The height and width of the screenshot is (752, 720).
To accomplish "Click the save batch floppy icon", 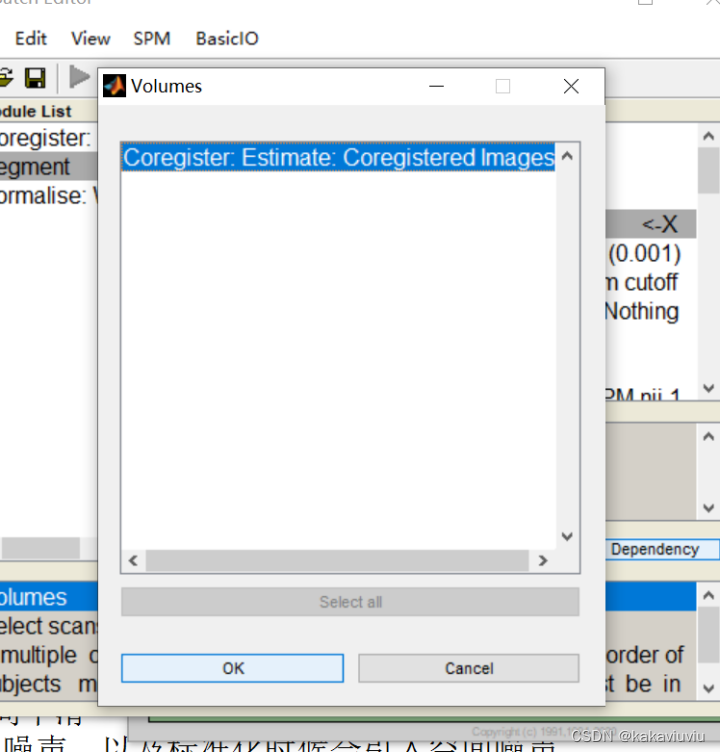I will [35, 78].
